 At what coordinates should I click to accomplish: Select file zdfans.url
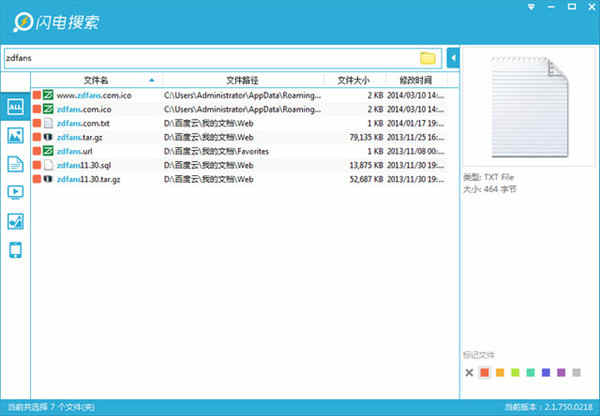(75, 151)
